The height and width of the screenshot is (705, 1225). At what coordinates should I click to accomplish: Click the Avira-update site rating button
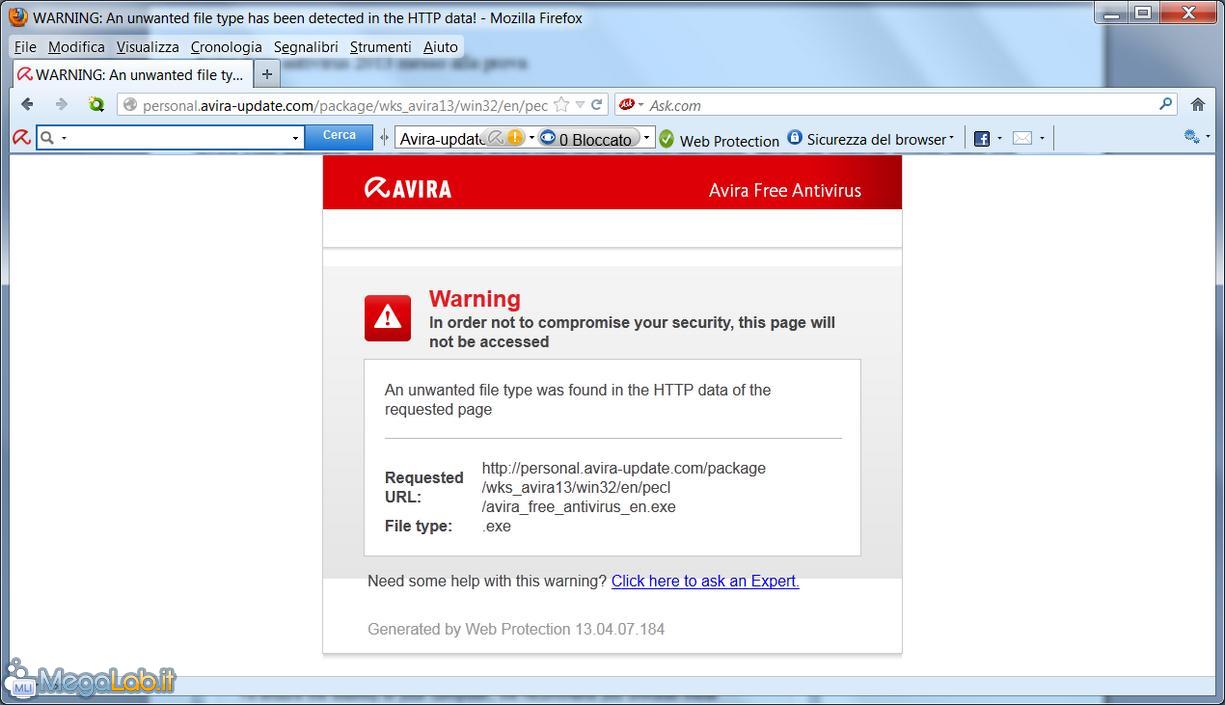pos(441,139)
